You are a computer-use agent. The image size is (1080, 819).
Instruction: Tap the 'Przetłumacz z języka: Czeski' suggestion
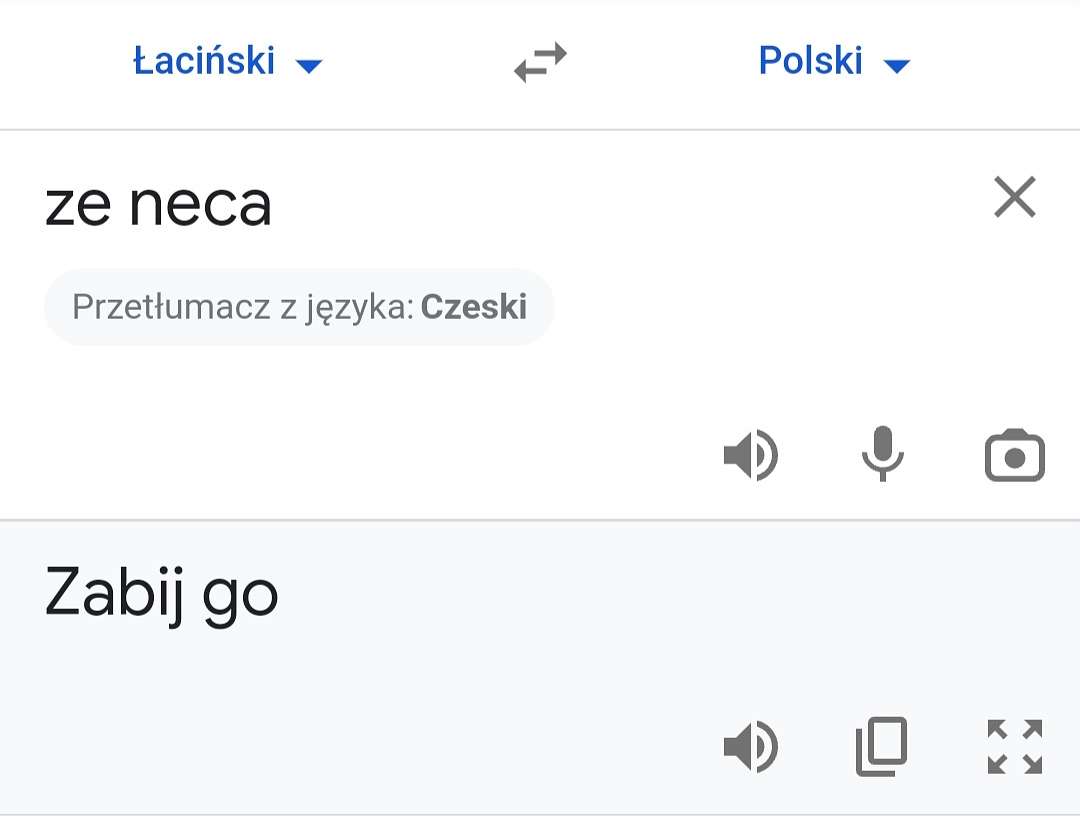pos(299,307)
